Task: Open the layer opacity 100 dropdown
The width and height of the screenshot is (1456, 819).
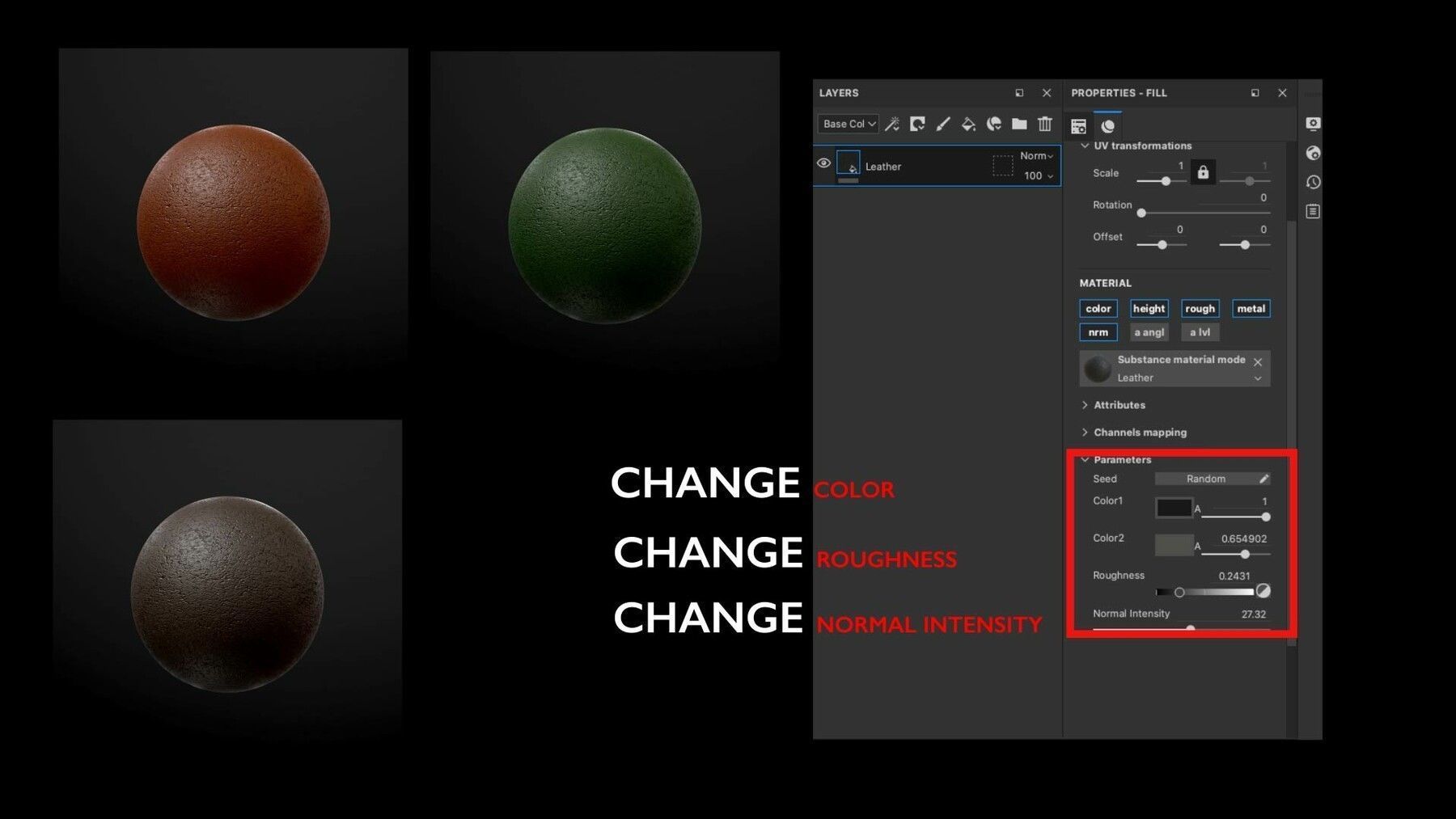Action: click(1039, 175)
